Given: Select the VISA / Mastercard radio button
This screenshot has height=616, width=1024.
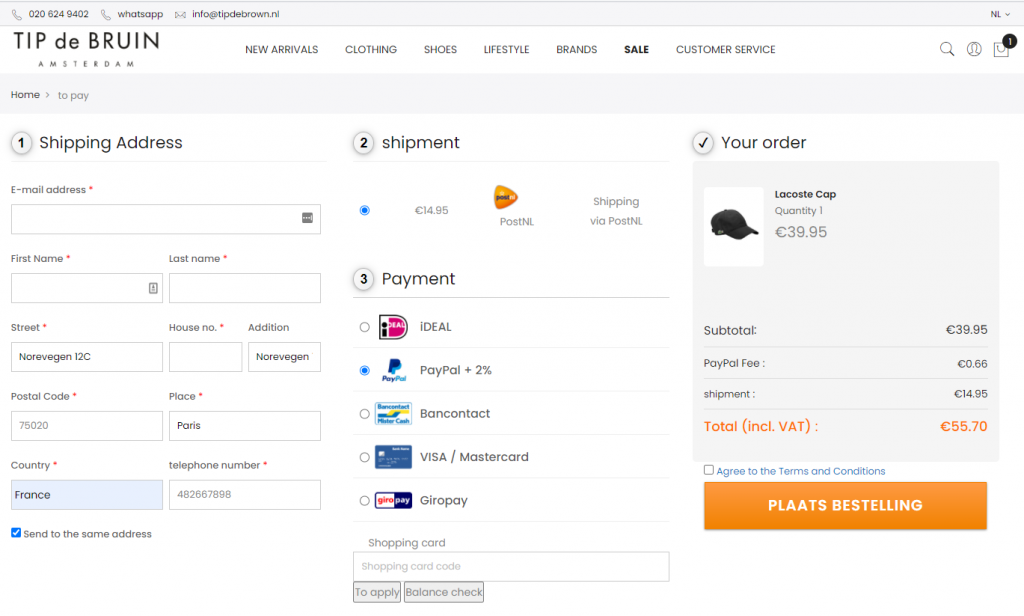Looking at the screenshot, I should [x=364, y=457].
